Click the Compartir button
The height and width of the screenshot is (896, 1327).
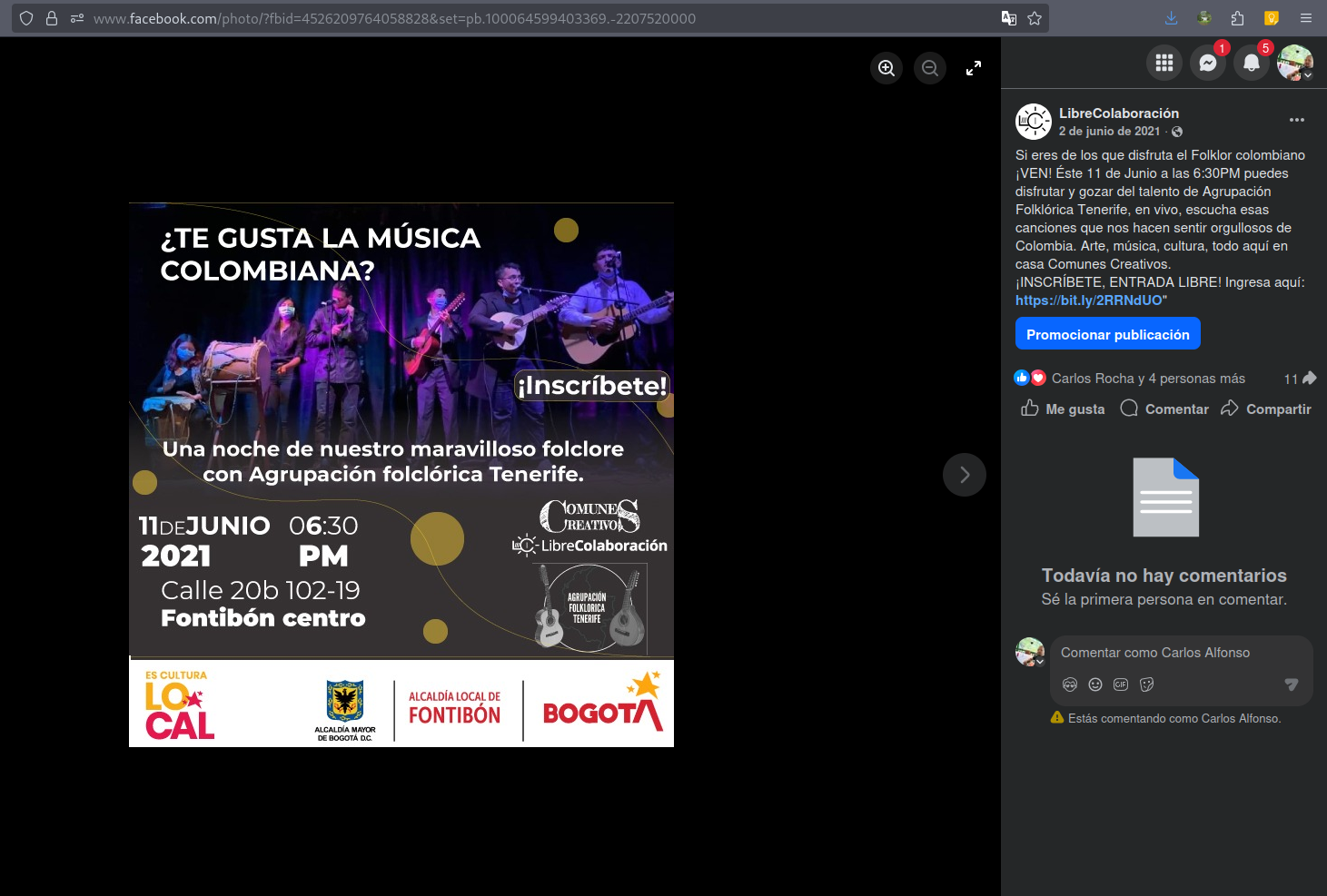click(1266, 409)
